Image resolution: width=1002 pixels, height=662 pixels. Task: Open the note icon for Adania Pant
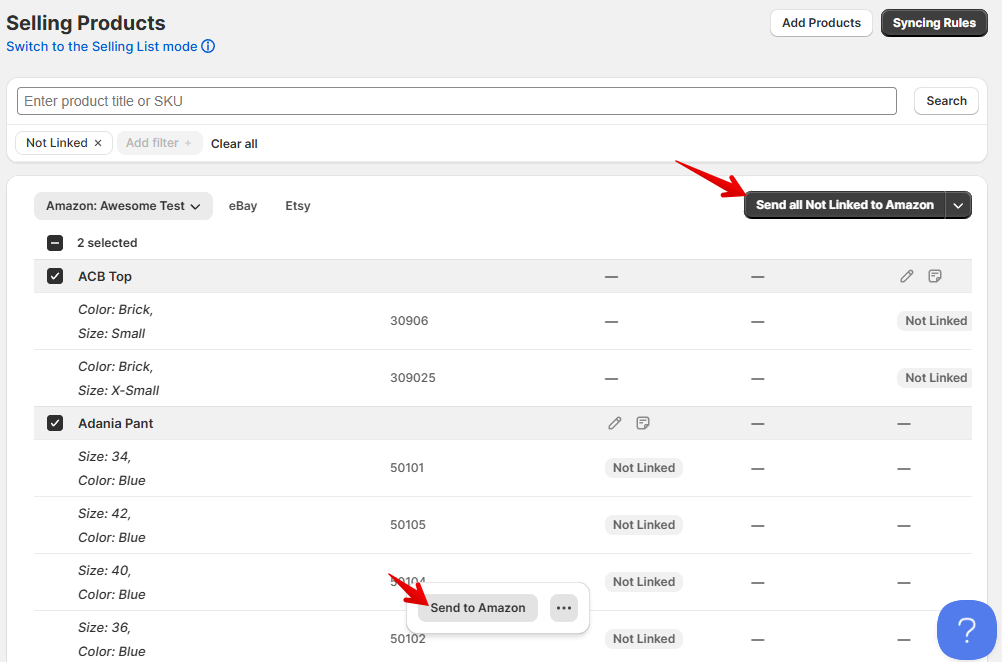click(x=643, y=423)
